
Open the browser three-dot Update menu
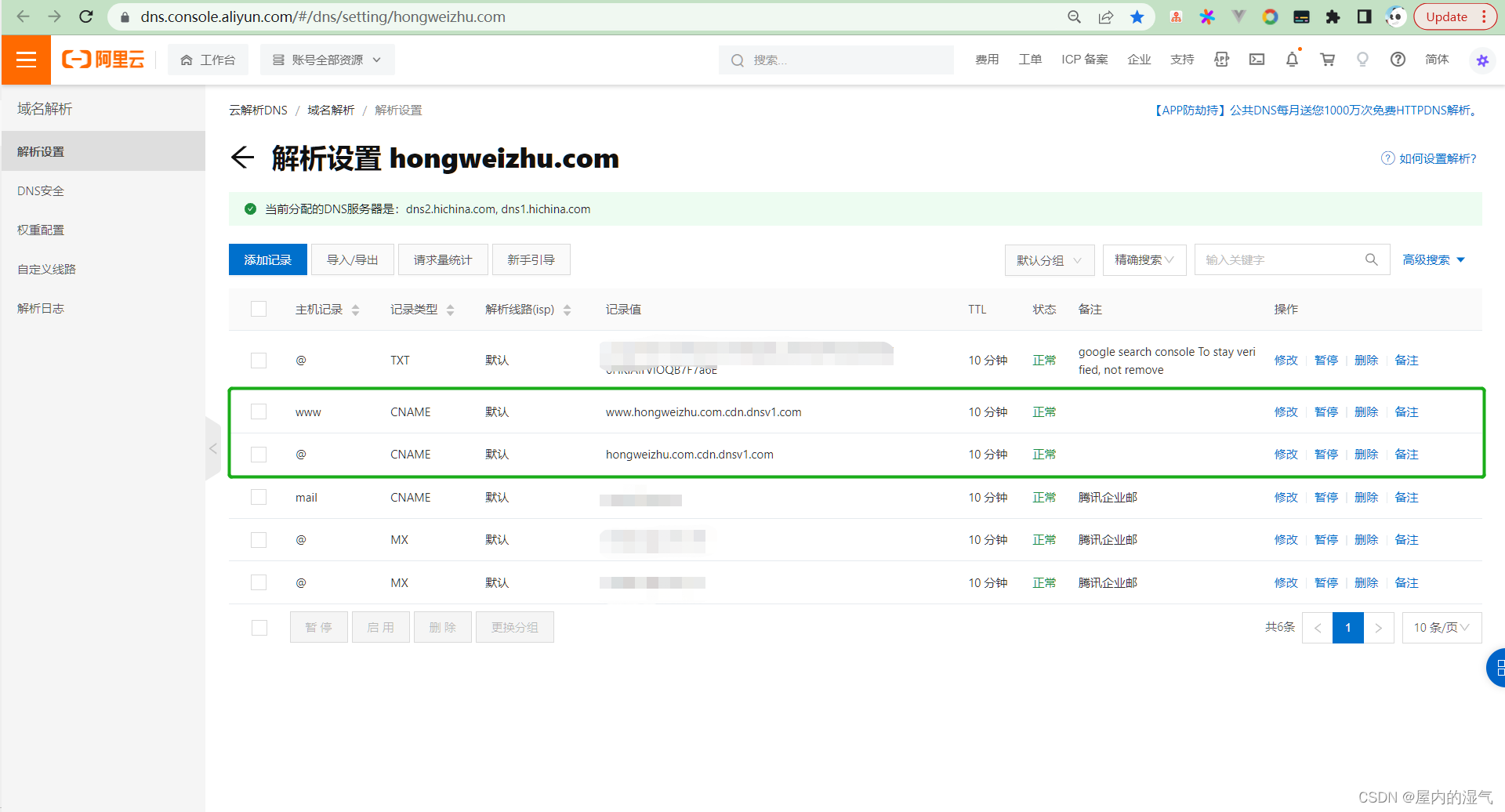coord(1484,16)
